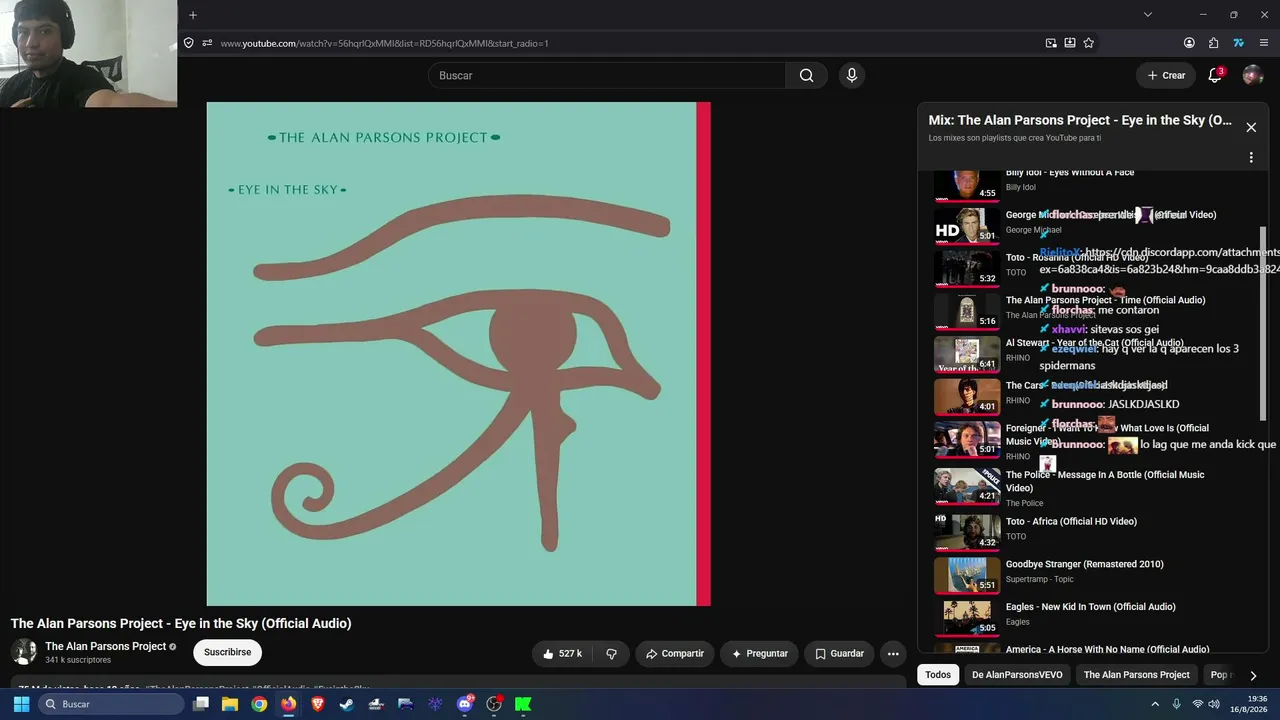Open Firefox extensions puzzle icon

(1214, 43)
